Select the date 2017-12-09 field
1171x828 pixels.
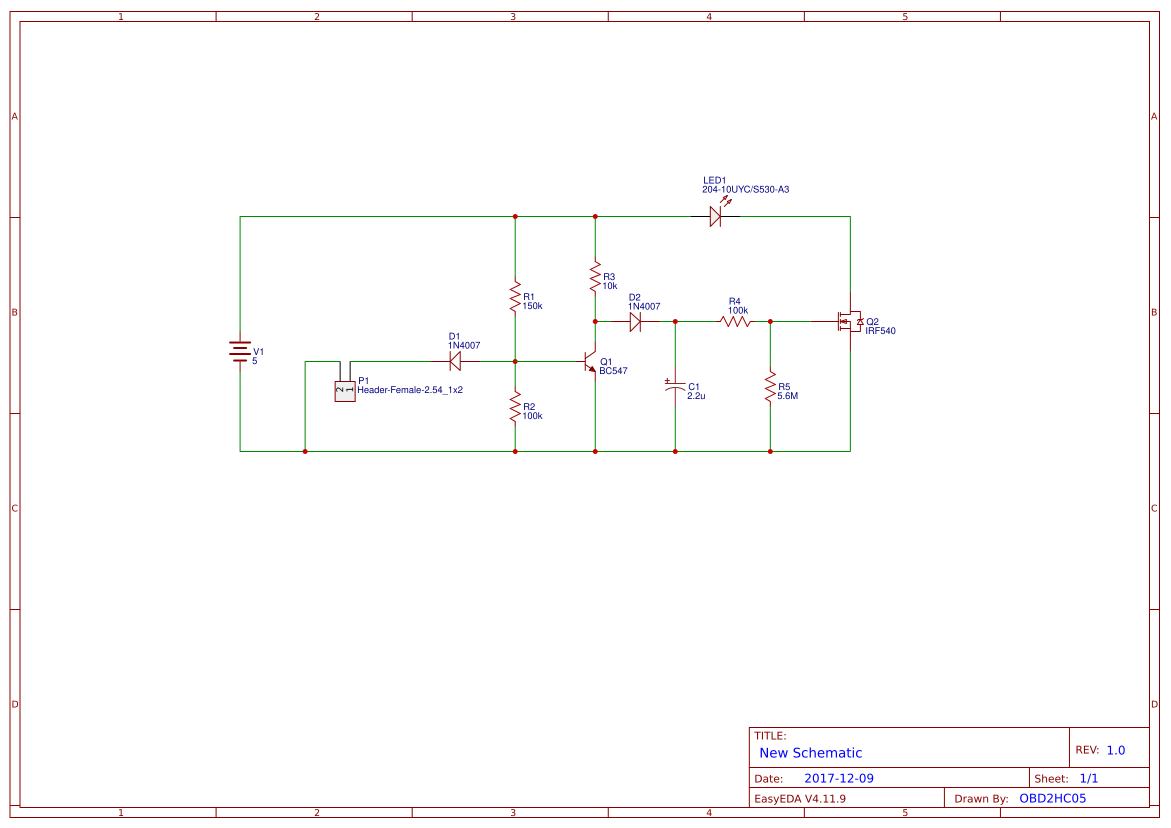(838, 777)
